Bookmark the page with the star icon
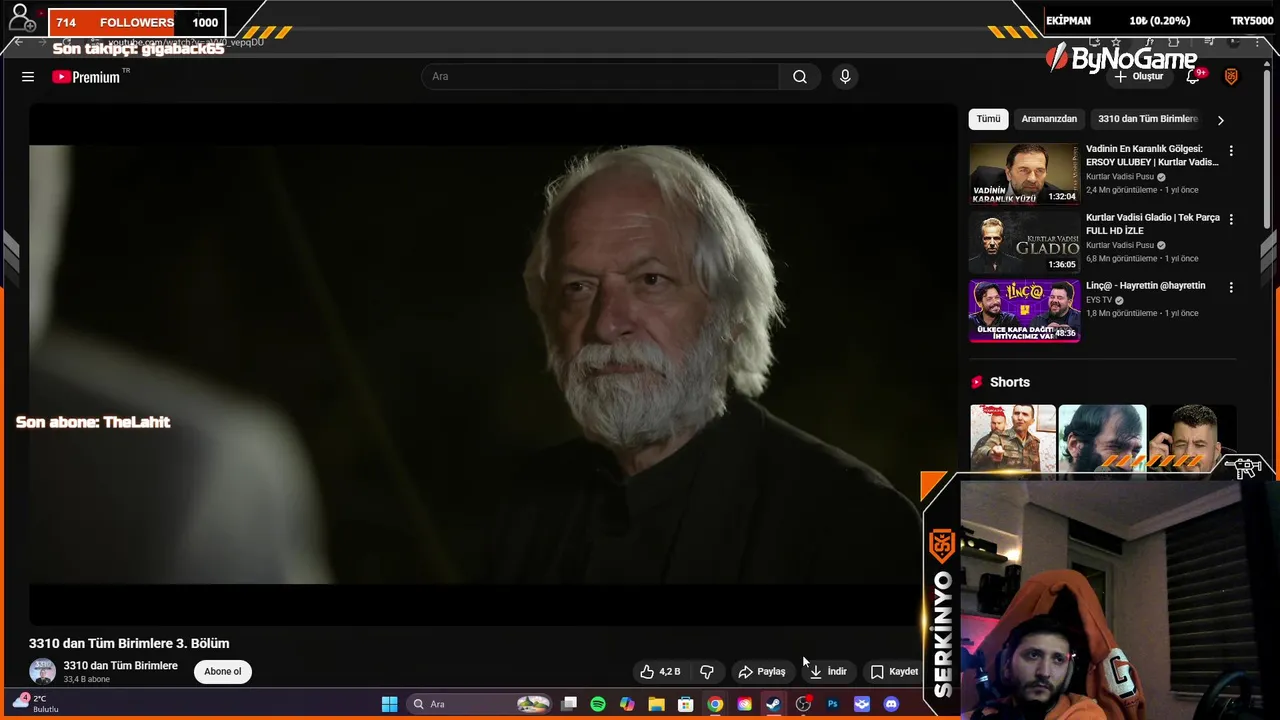 point(1116,42)
